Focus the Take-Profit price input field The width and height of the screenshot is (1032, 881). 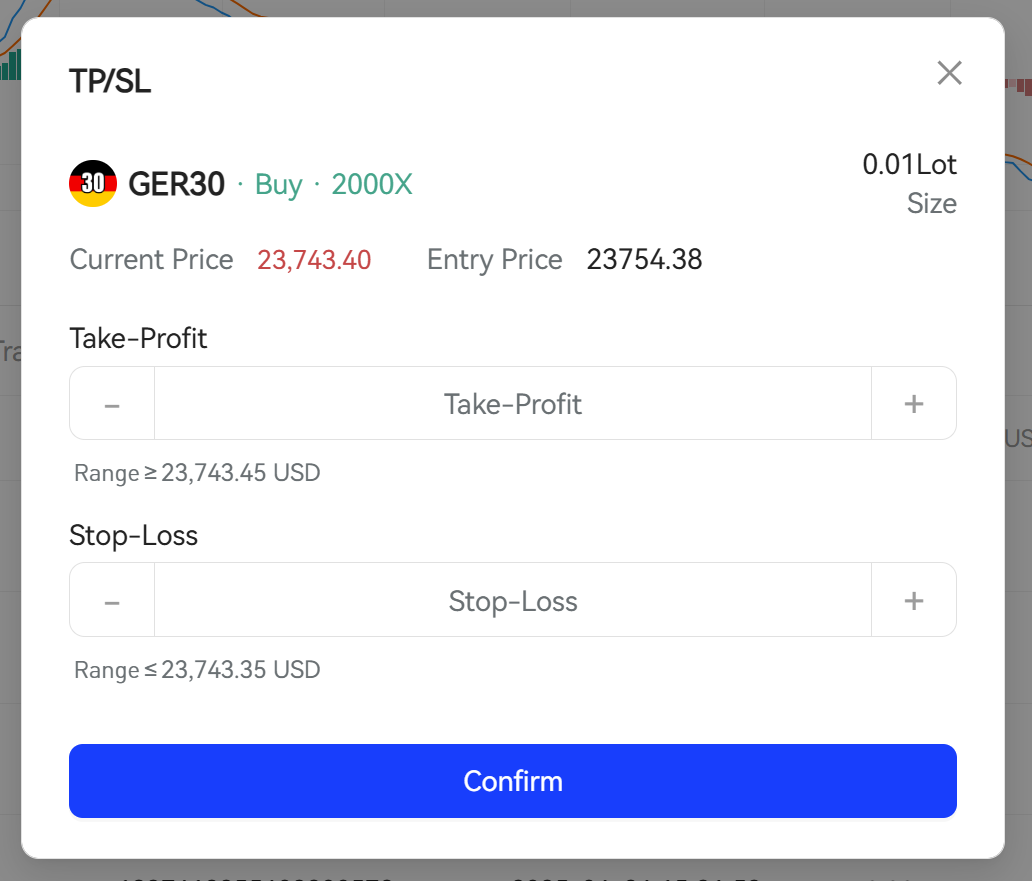(513, 403)
